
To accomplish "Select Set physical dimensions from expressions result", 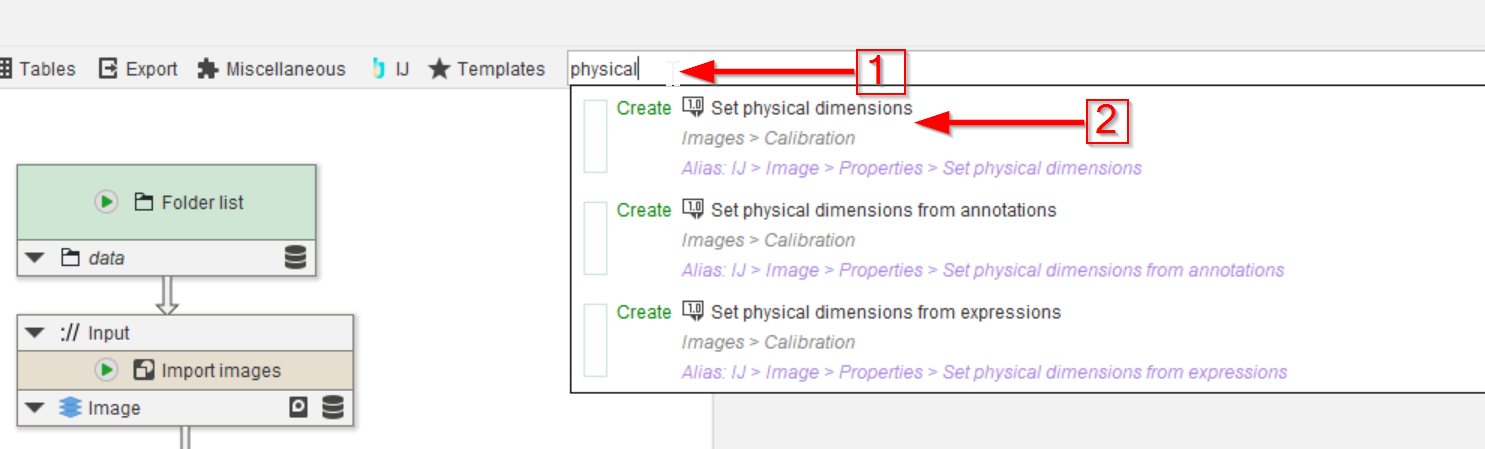I will coord(885,312).
